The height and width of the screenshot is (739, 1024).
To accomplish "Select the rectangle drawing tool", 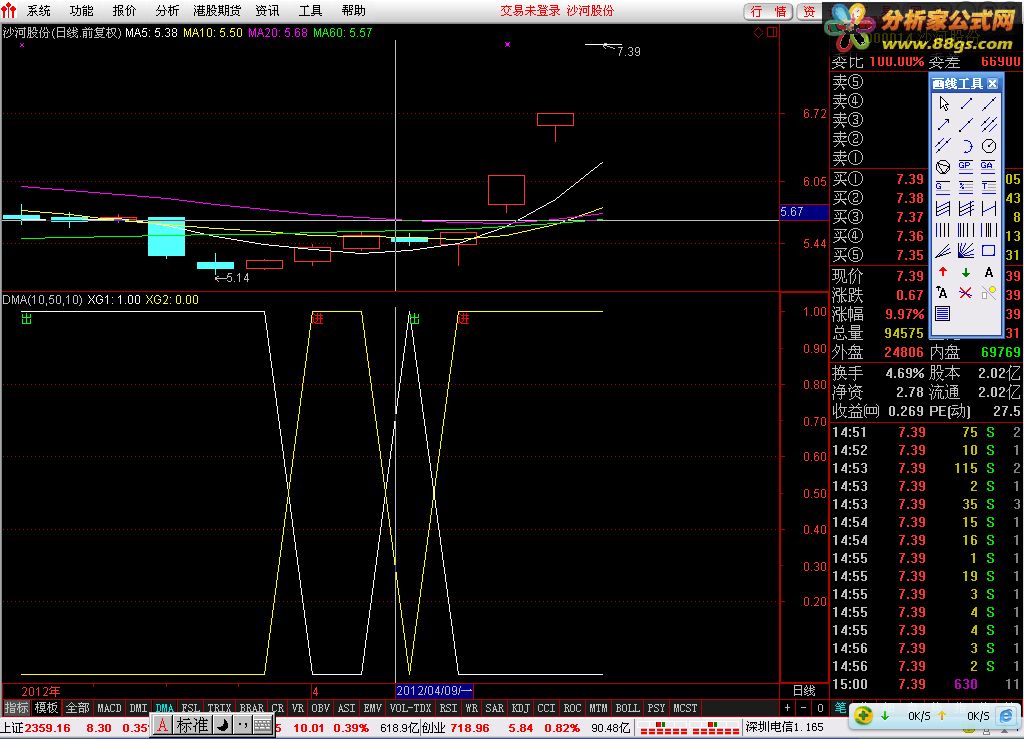I will tap(989, 251).
